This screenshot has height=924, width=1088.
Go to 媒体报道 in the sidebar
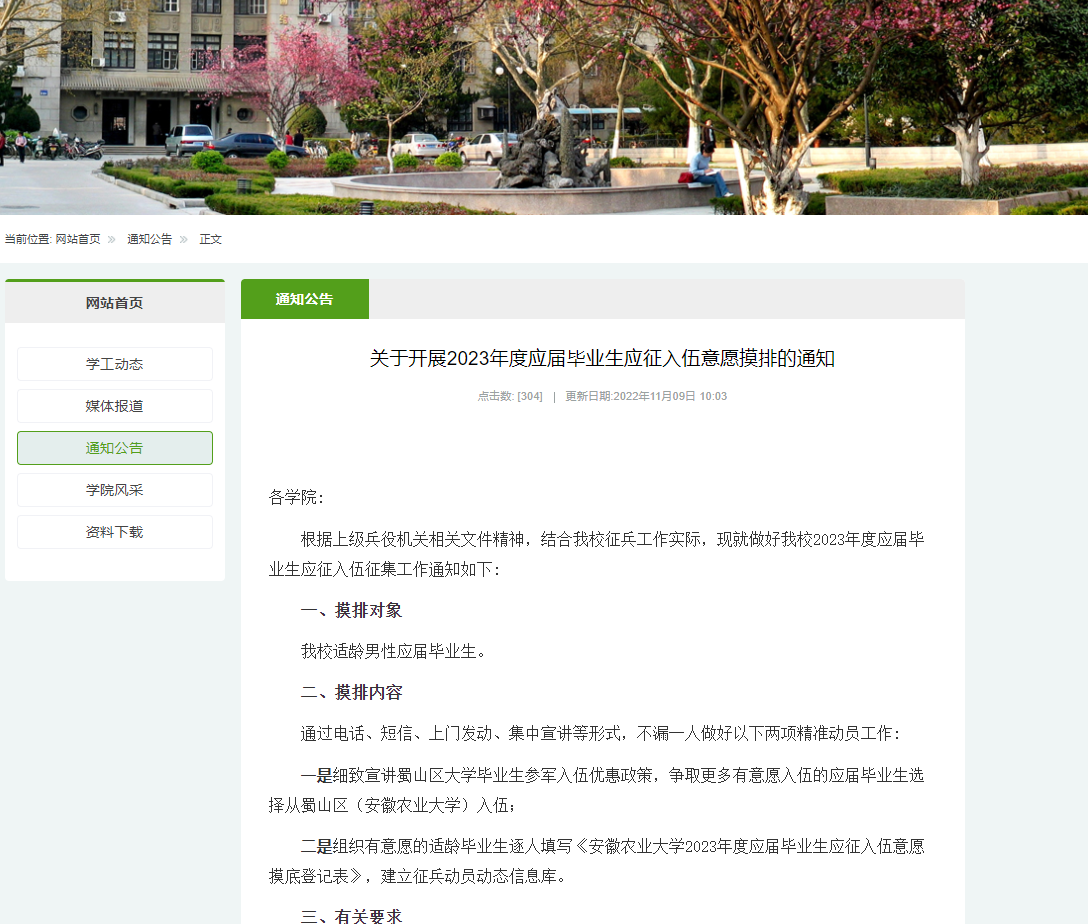click(x=114, y=406)
